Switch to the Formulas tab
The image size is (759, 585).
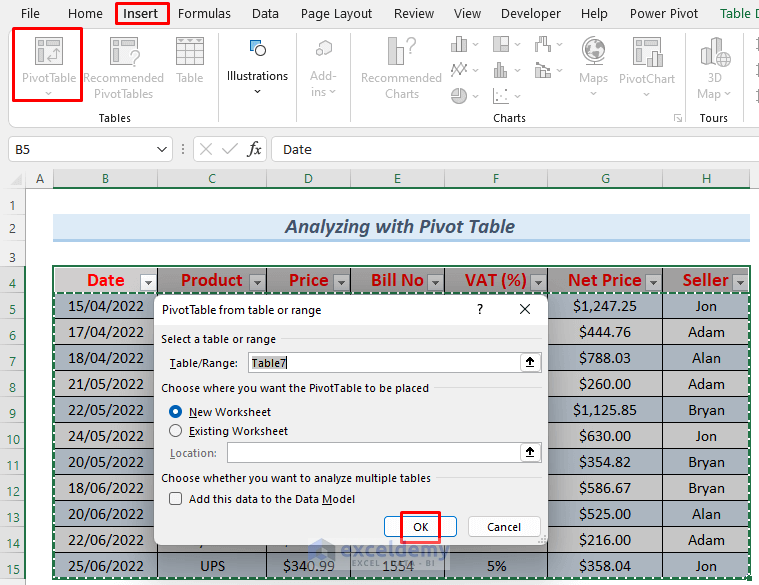[203, 14]
